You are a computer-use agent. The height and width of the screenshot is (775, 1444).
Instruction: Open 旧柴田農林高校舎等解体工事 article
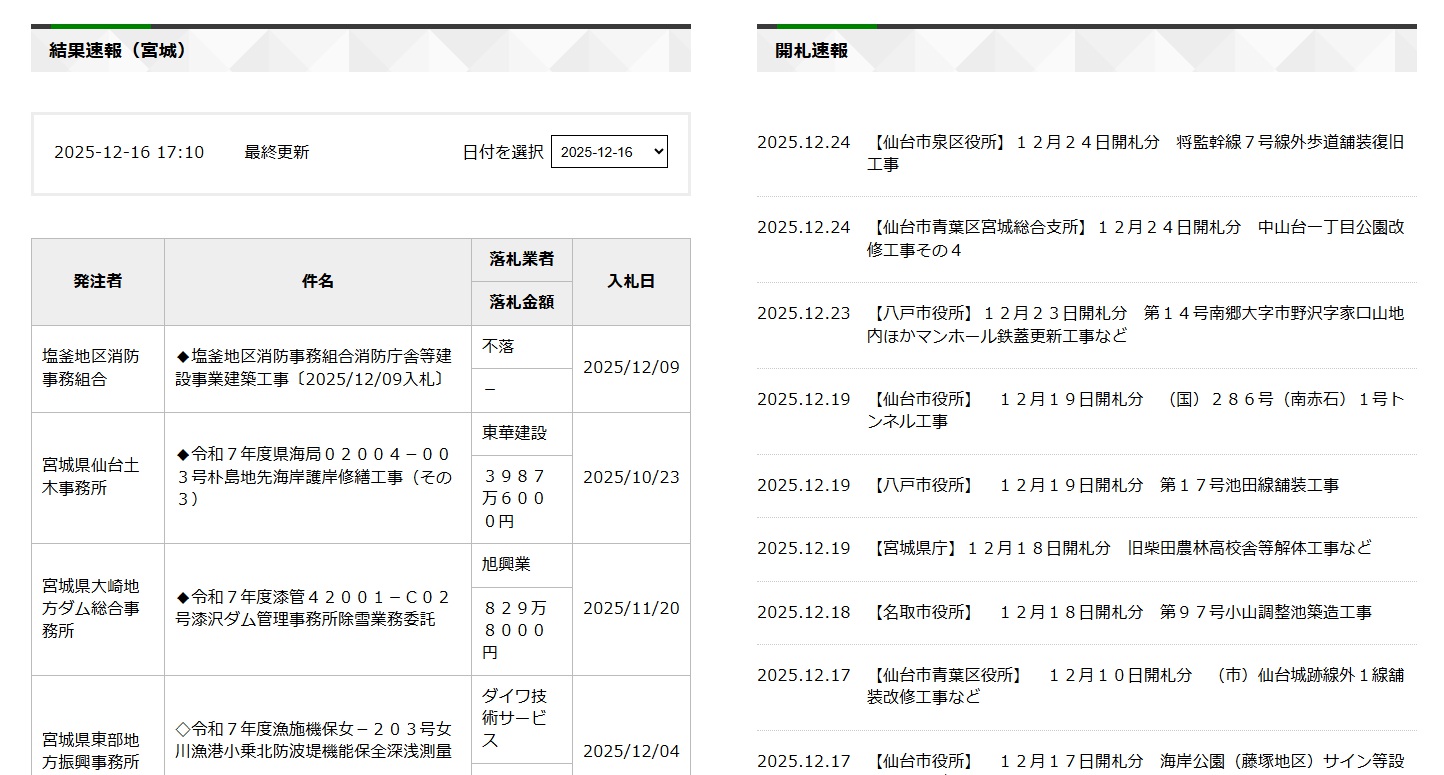click(x=1119, y=548)
